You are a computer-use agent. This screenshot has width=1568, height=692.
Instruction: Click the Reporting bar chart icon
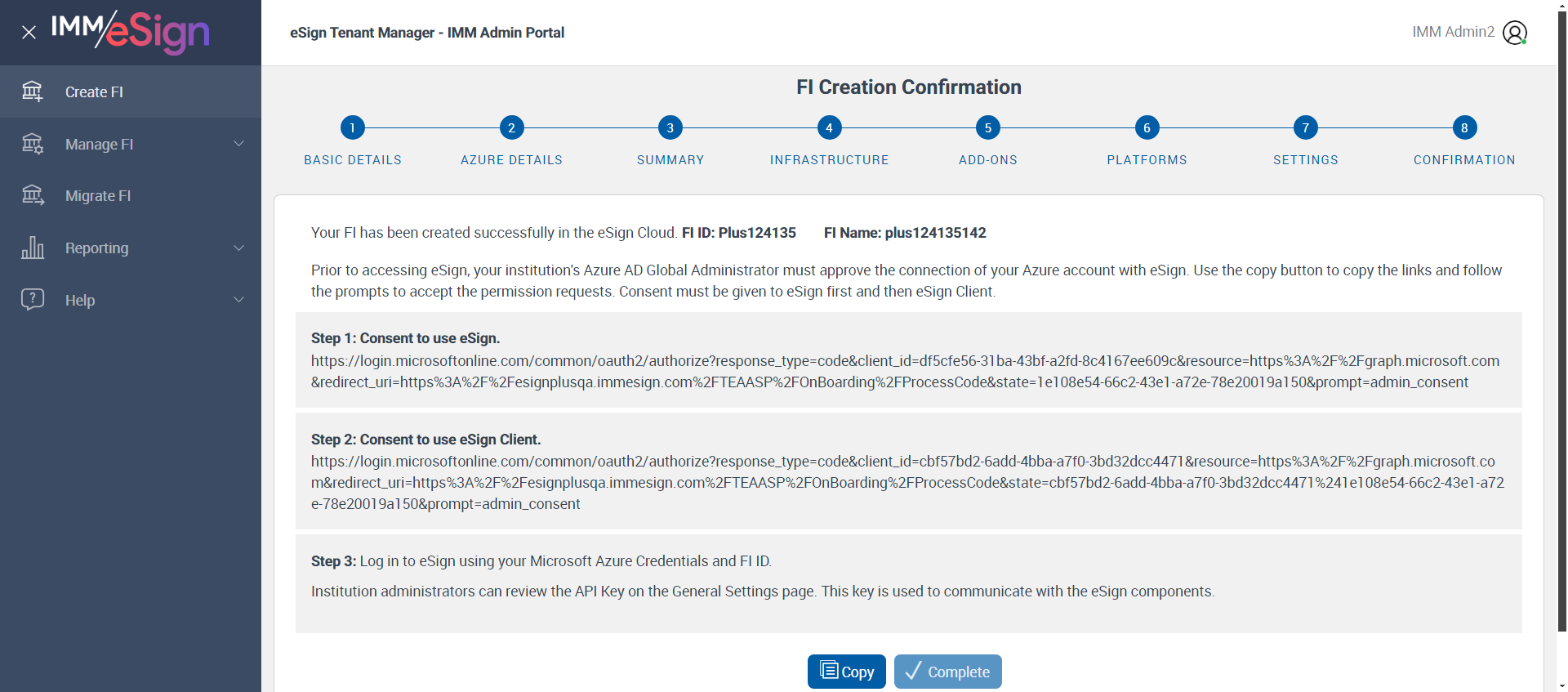(x=33, y=248)
